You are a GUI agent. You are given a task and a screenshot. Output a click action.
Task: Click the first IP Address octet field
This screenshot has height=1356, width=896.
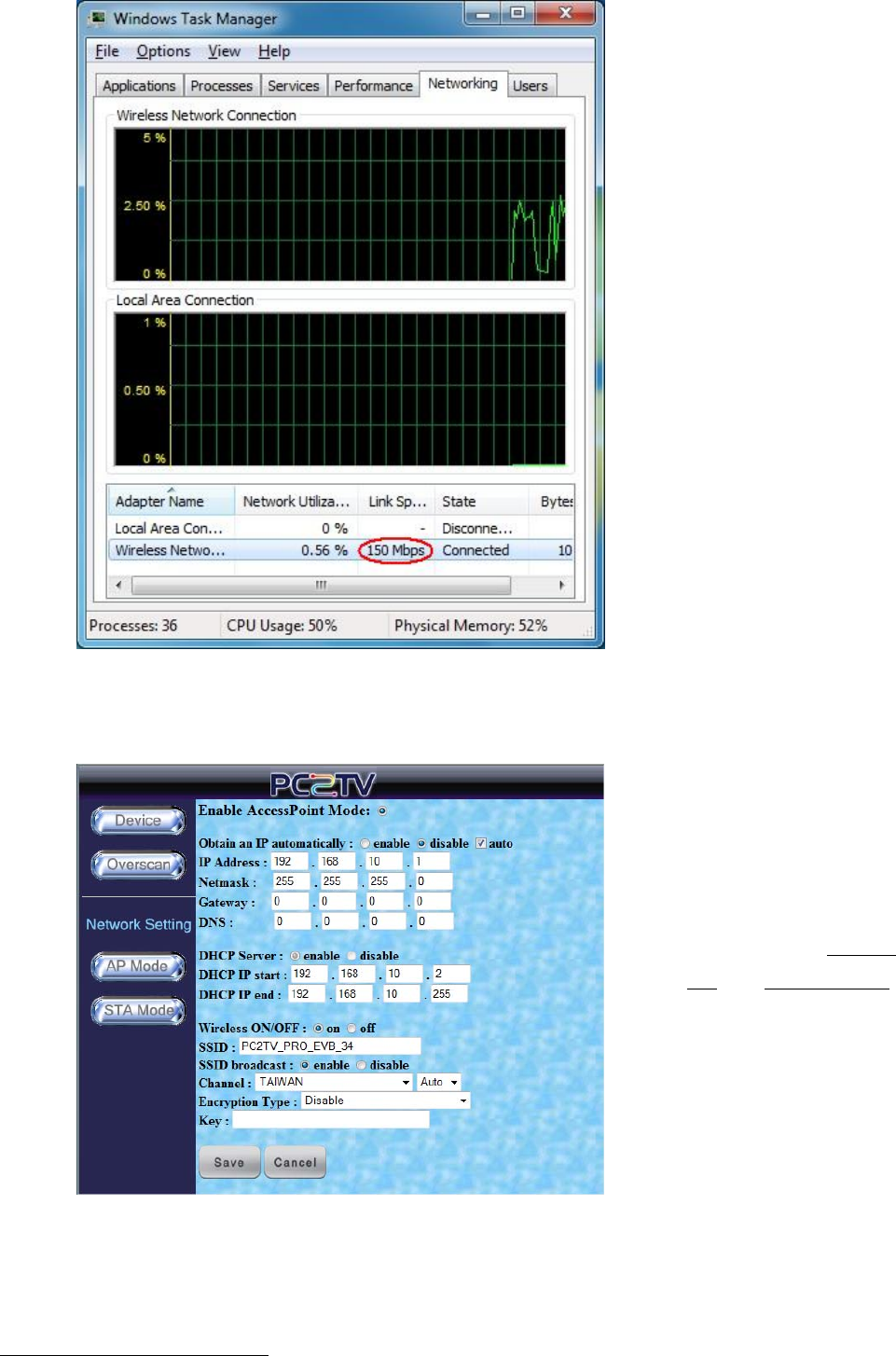coord(290,862)
